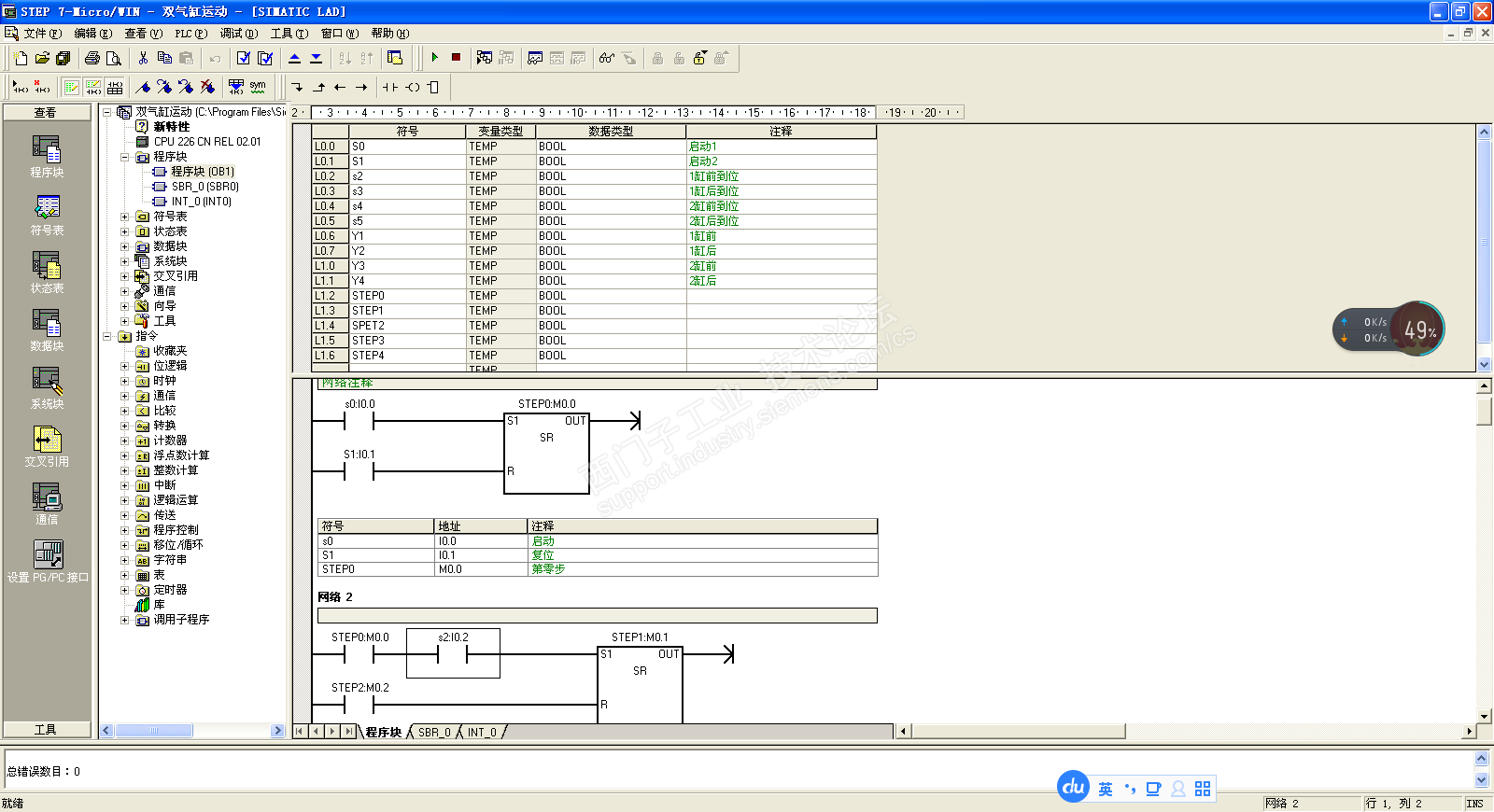Select SBR_0 (SBR0) in the project tree
1494x812 pixels.
(x=204, y=187)
